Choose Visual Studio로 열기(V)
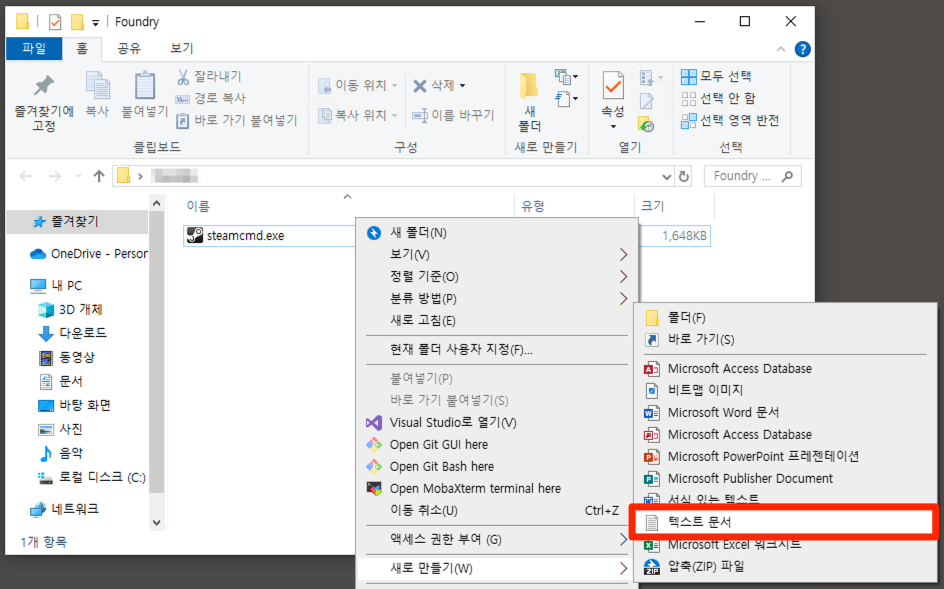 (x=497, y=422)
